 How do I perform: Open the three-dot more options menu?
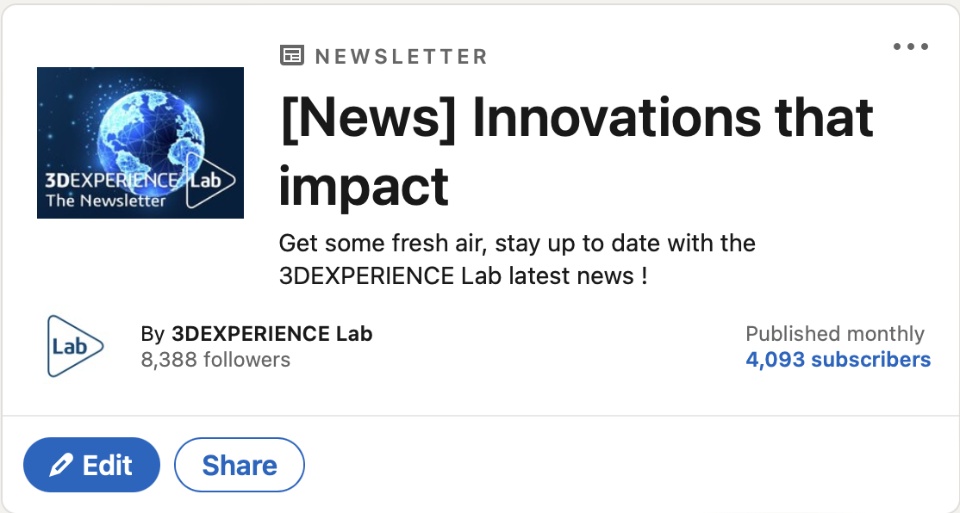[910, 46]
